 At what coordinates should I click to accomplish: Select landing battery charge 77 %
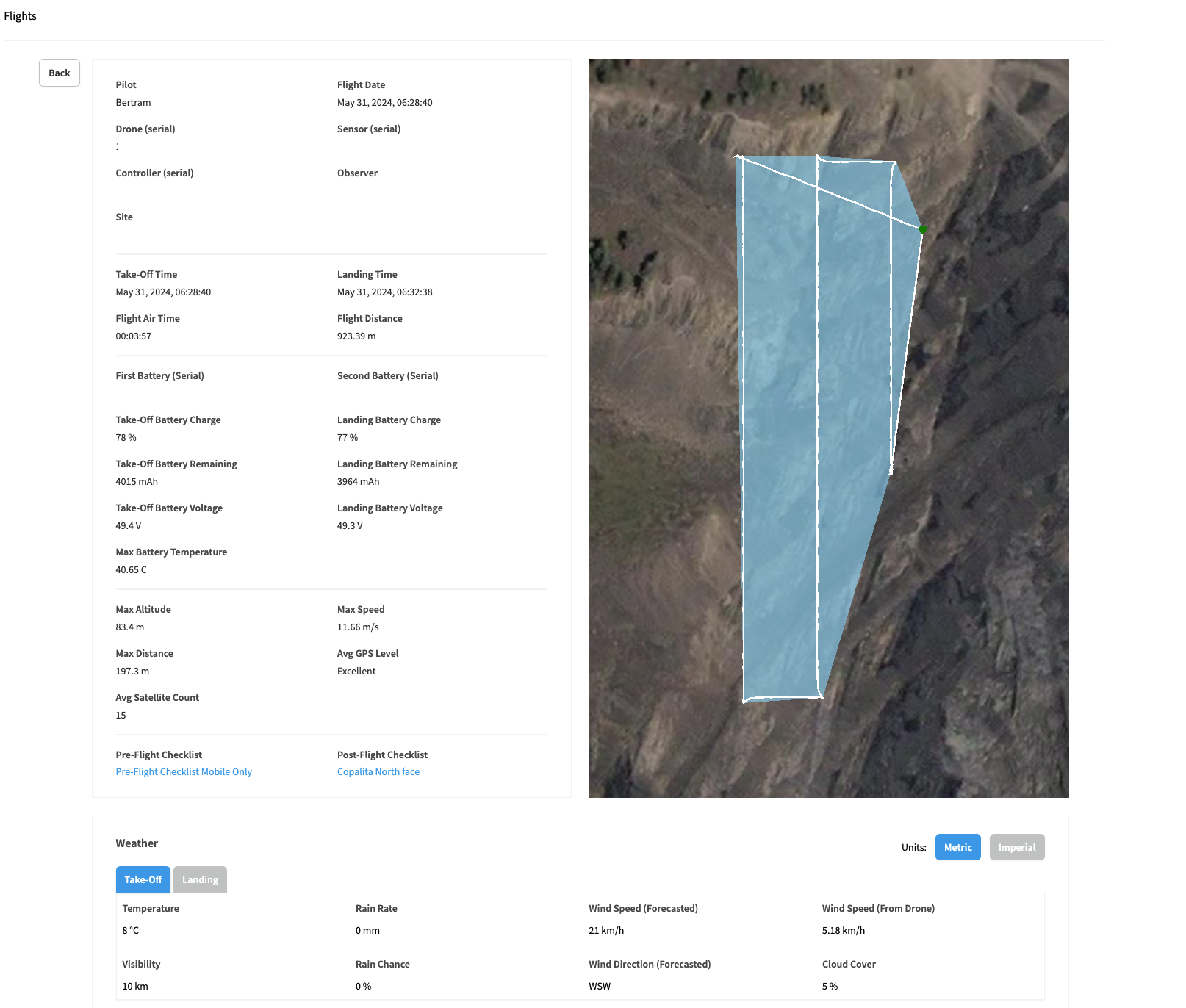(348, 438)
